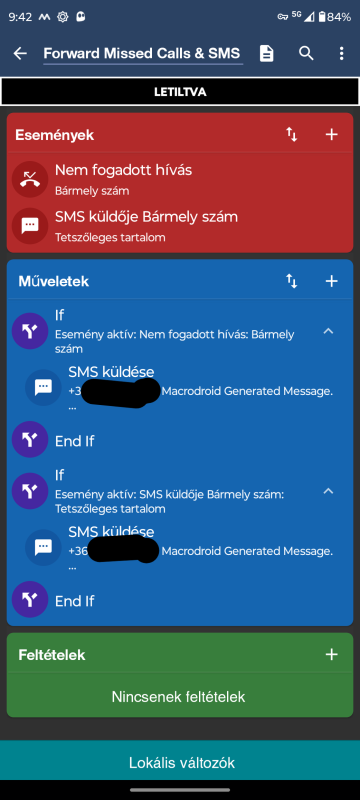Screen dimensions: 360x800
Task: Collapse the first If missed call block
Action: (328, 331)
